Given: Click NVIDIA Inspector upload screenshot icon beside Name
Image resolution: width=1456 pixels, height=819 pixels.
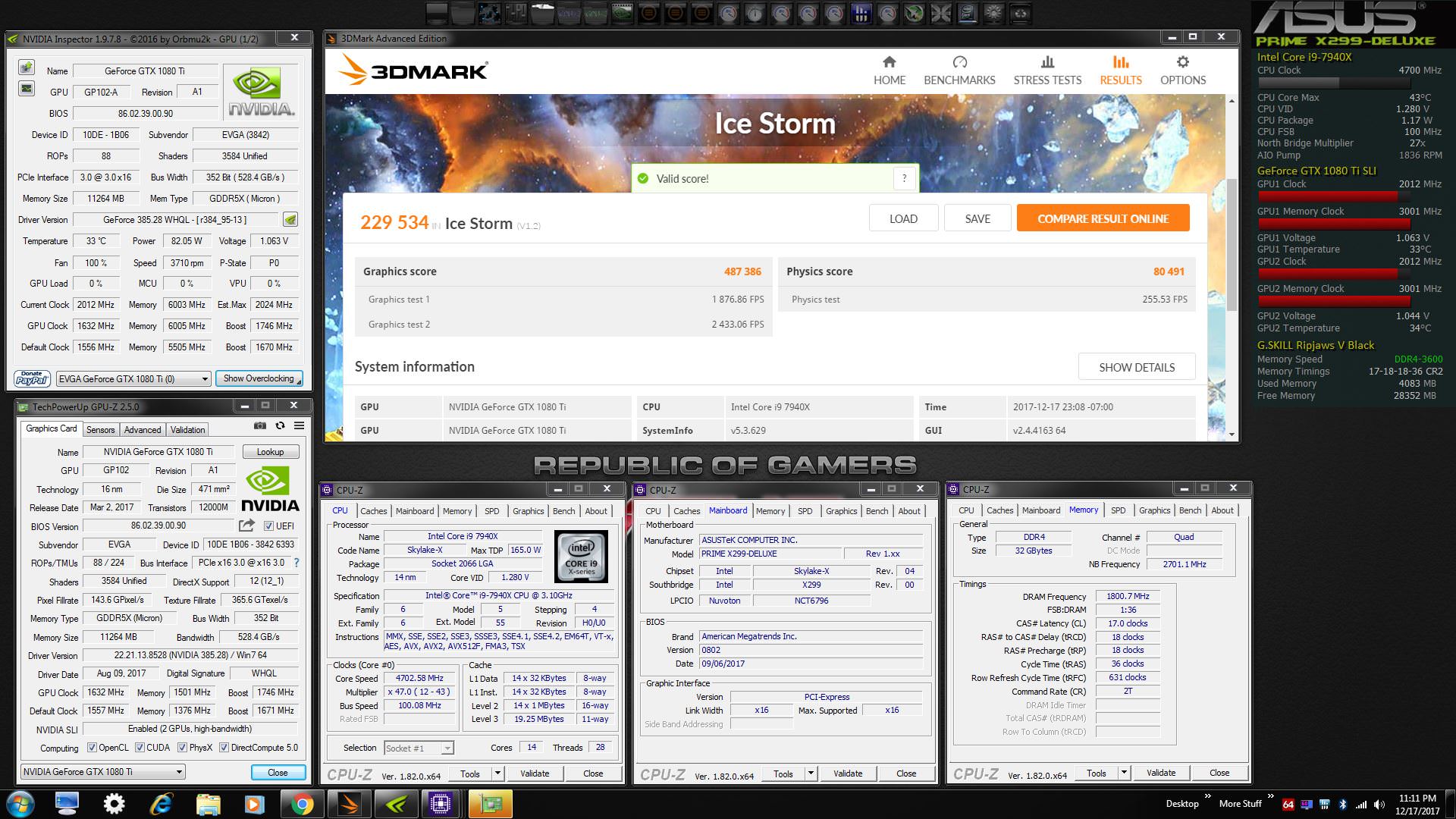Looking at the screenshot, I should coord(26,68).
